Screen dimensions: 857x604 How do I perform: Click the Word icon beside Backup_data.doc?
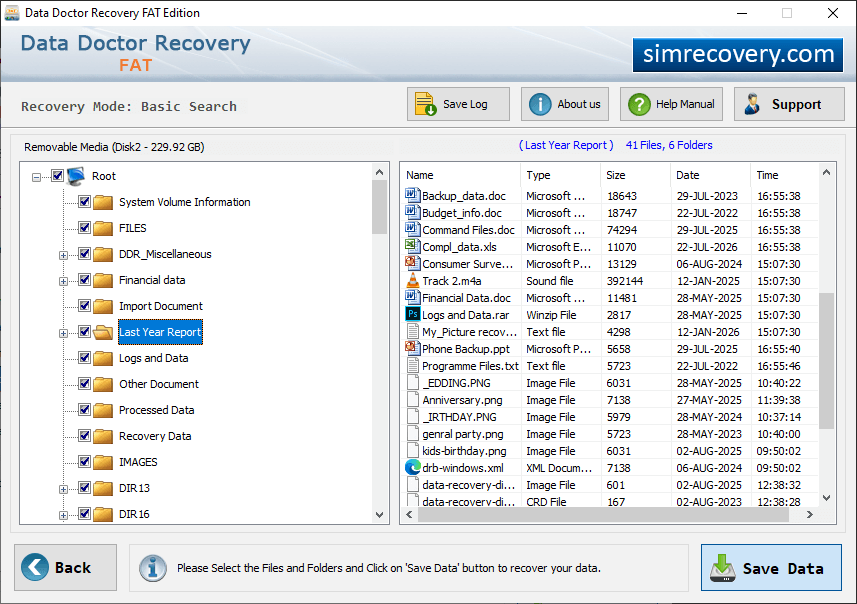point(412,195)
